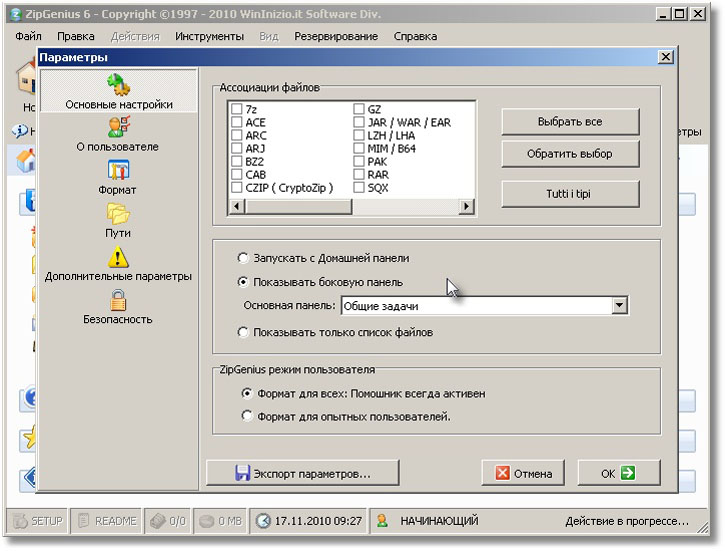
Task: Click the Отмена button
Action: click(523, 473)
